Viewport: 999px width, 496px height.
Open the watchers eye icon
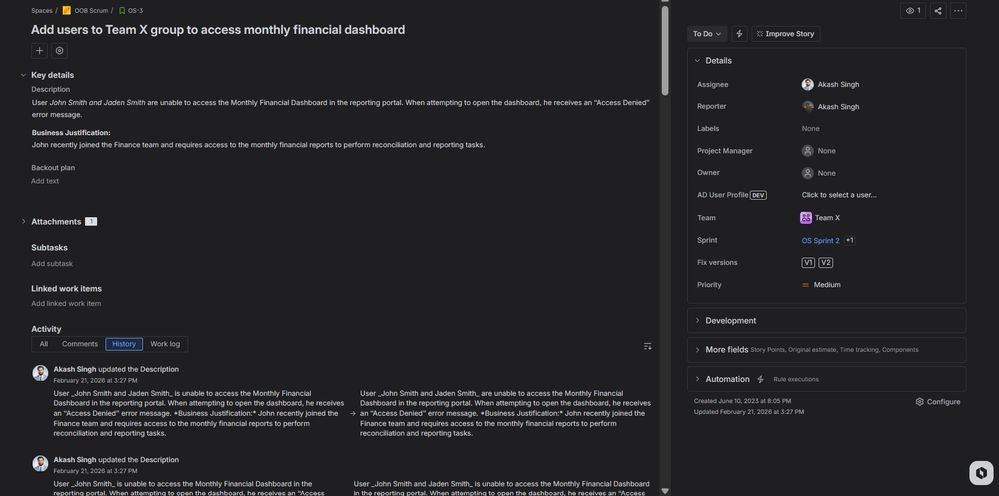913,11
